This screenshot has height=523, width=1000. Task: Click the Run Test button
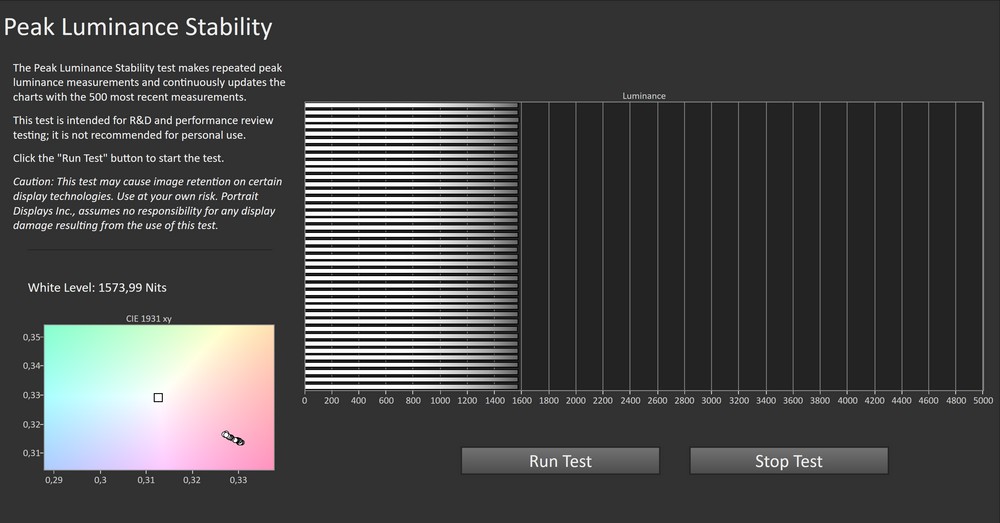pyautogui.click(x=560, y=461)
